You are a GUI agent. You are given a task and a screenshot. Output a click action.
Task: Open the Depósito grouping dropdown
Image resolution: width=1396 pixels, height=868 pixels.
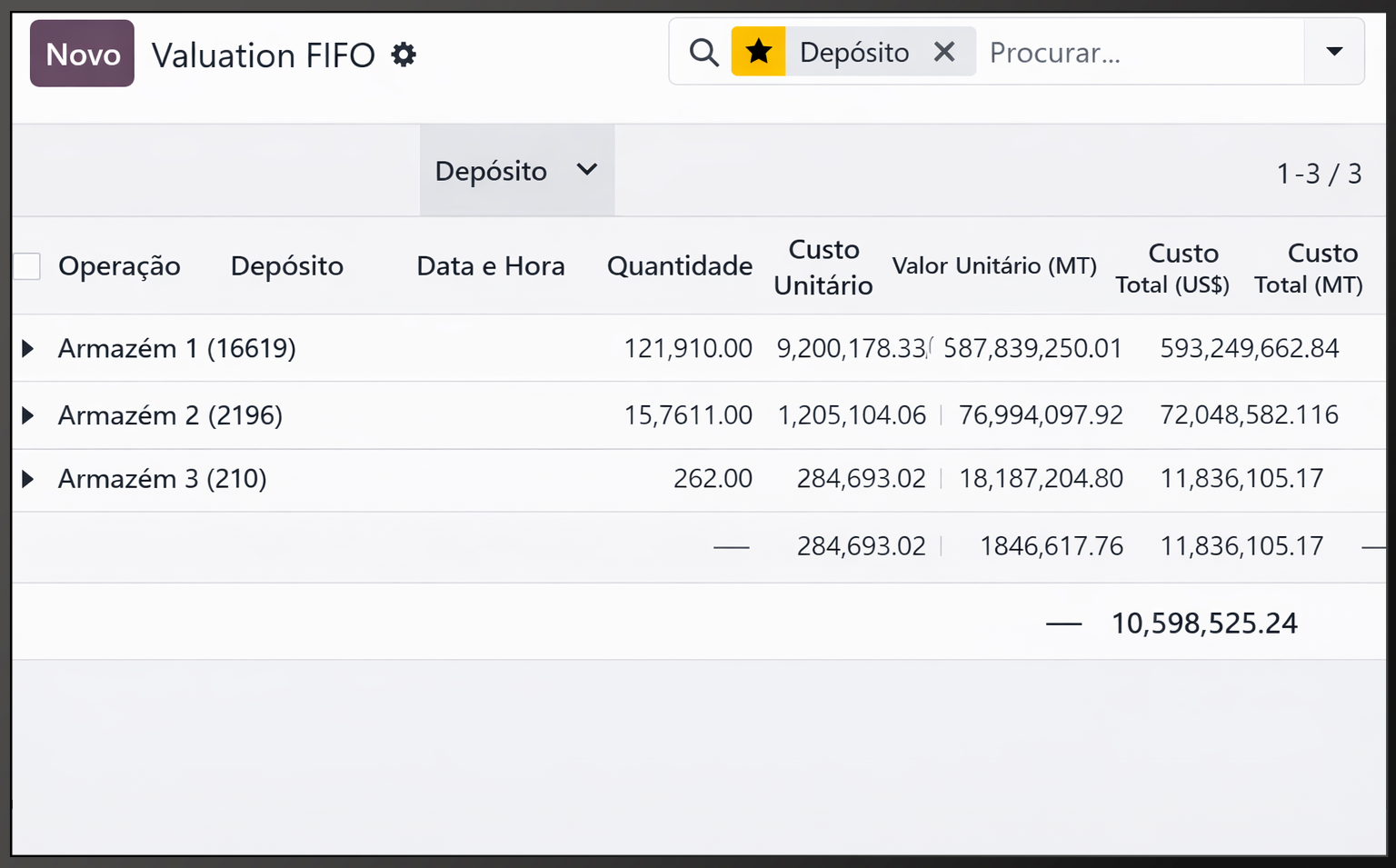(517, 171)
